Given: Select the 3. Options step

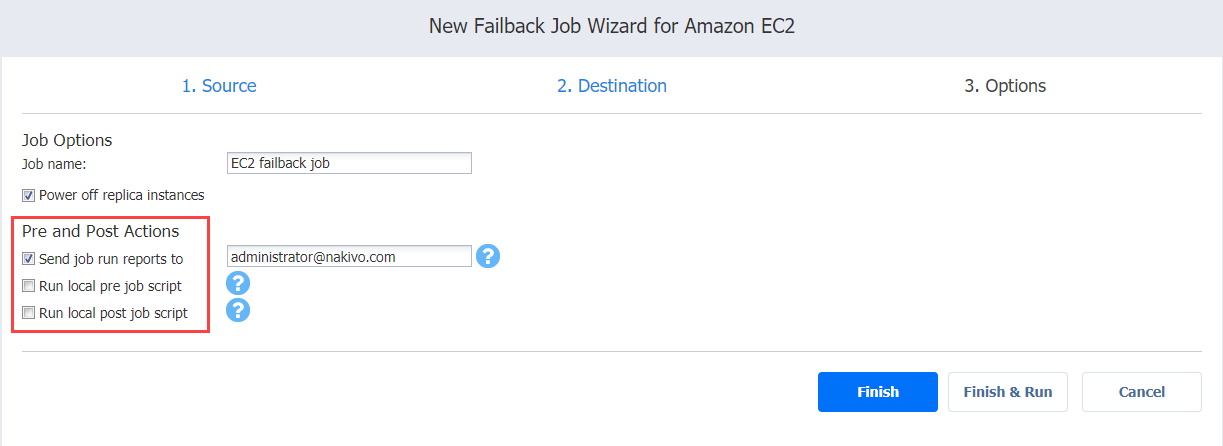Looking at the screenshot, I should point(1005,86).
